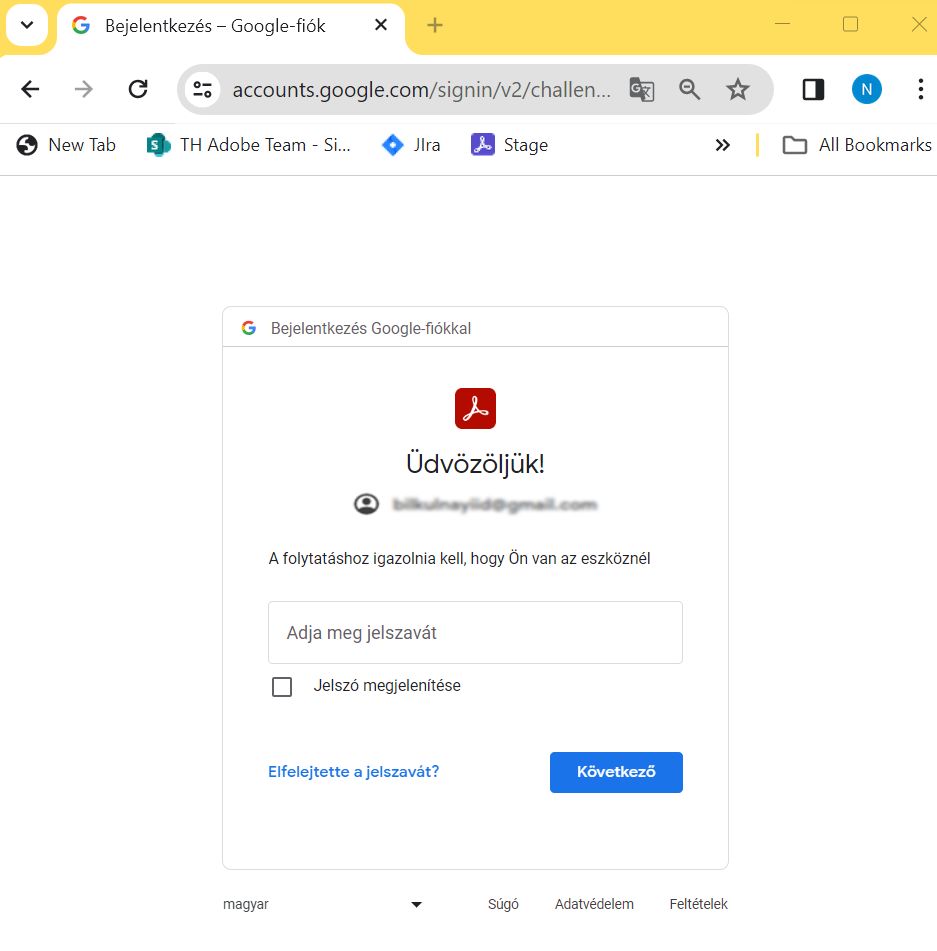Click the profile avatar N in toolbar
The width and height of the screenshot is (937, 951).
point(866,89)
